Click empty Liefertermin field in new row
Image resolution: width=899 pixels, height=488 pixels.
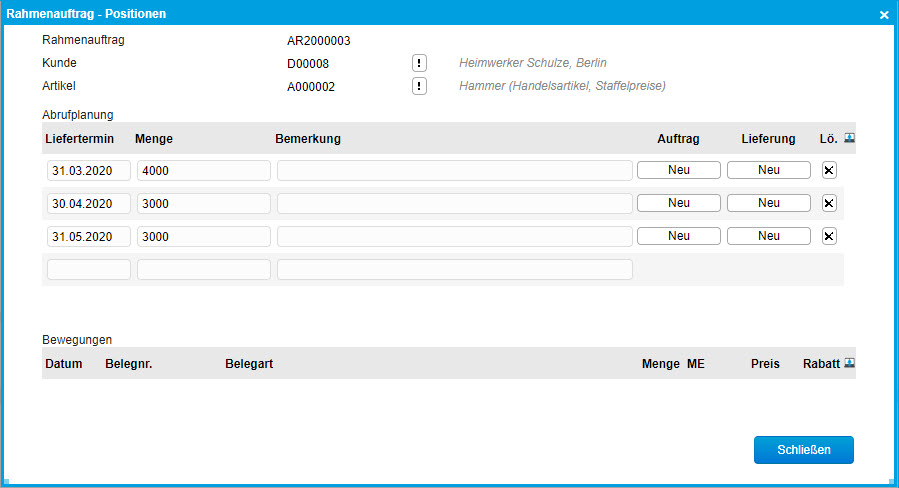click(89, 270)
